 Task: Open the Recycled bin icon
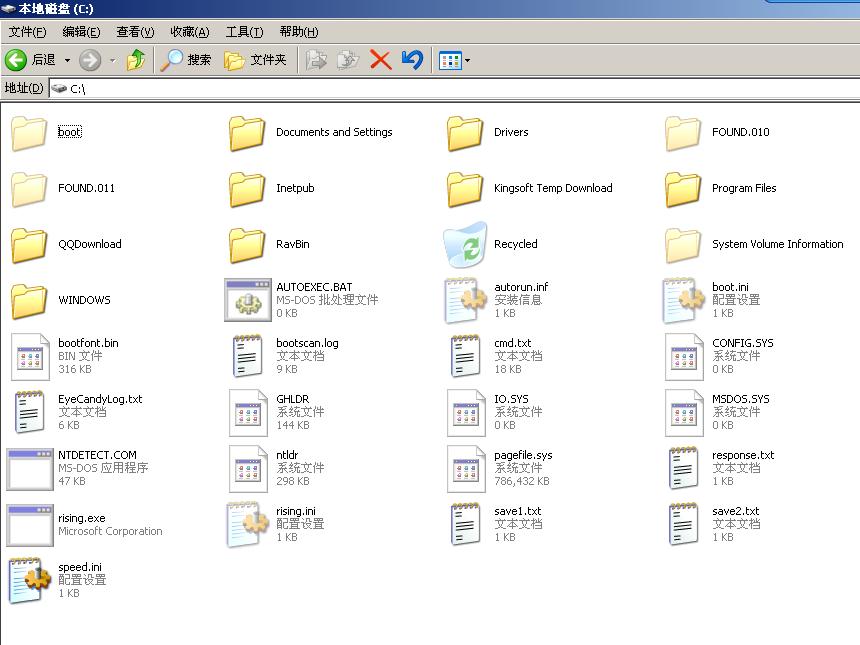tap(465, 244)
